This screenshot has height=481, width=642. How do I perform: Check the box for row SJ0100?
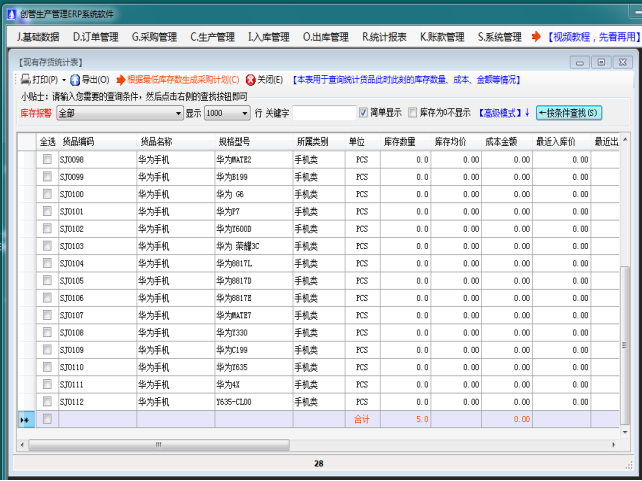(x=47, y=193)
